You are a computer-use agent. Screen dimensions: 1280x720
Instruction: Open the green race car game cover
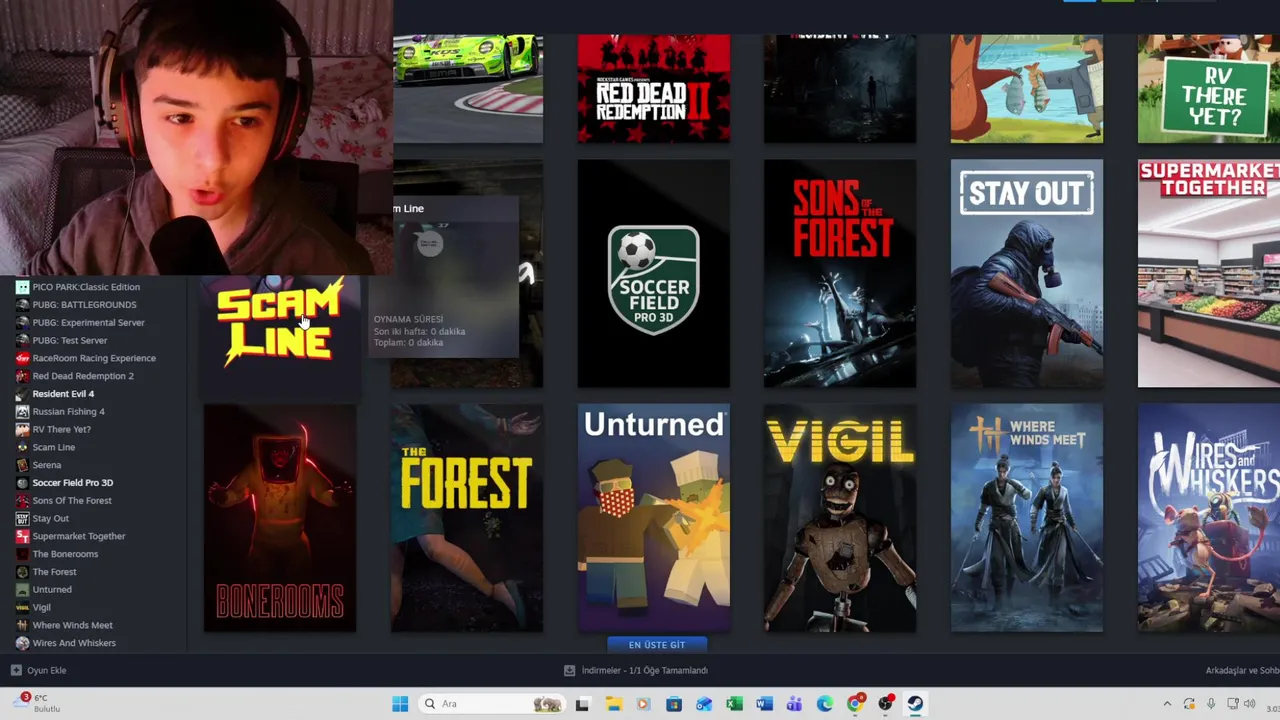coord(468,89)
